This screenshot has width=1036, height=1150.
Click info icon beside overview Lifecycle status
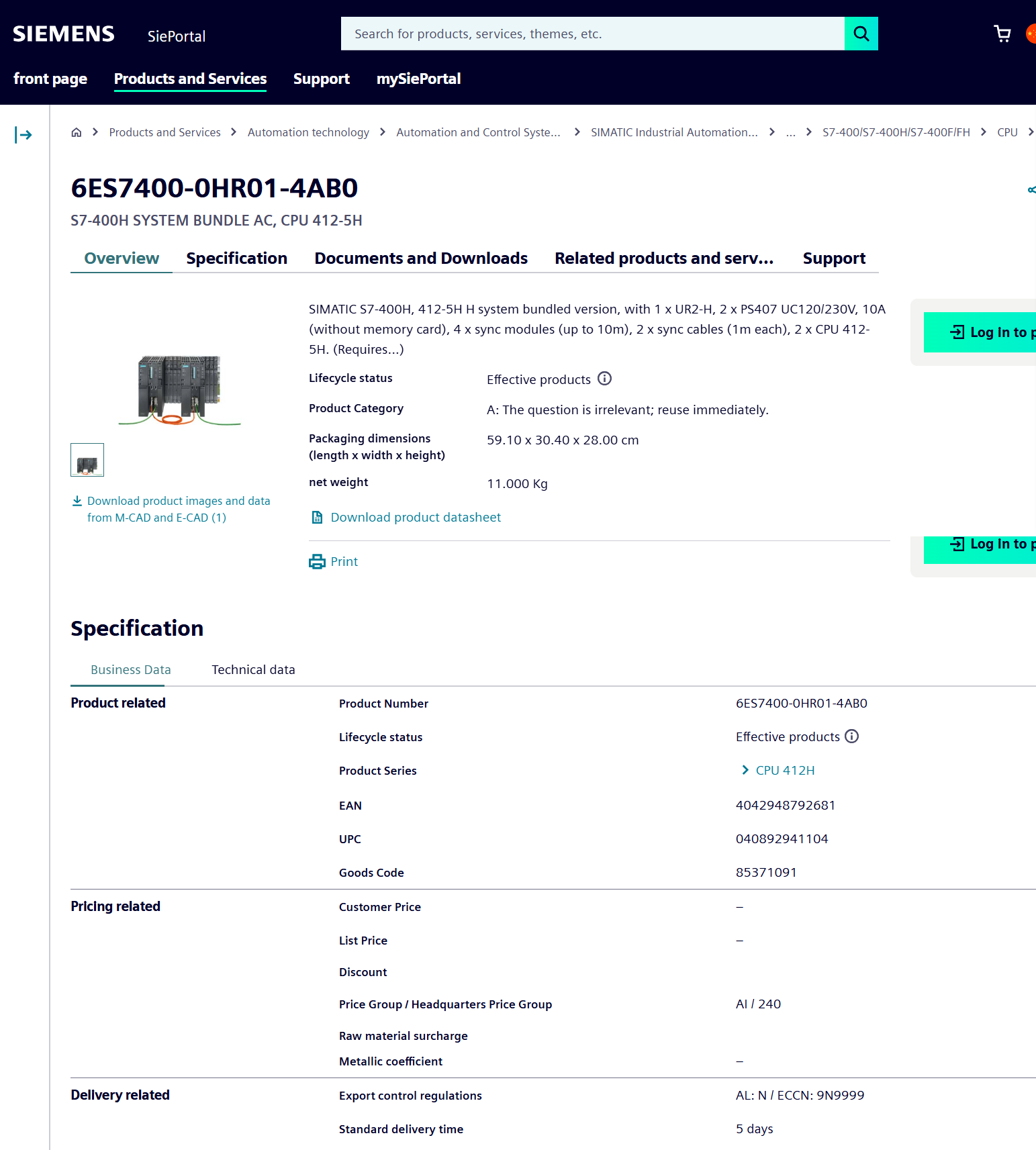[x=604, y=379]
